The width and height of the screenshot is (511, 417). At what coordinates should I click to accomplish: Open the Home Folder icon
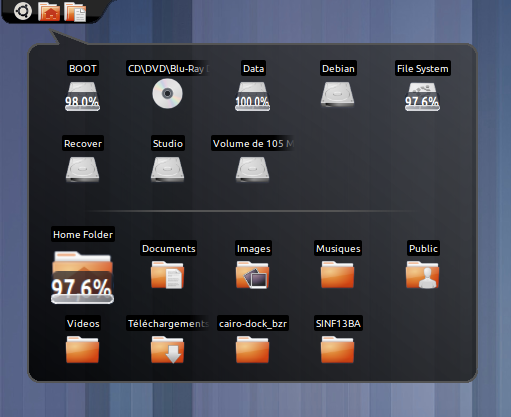coord(82,277)
